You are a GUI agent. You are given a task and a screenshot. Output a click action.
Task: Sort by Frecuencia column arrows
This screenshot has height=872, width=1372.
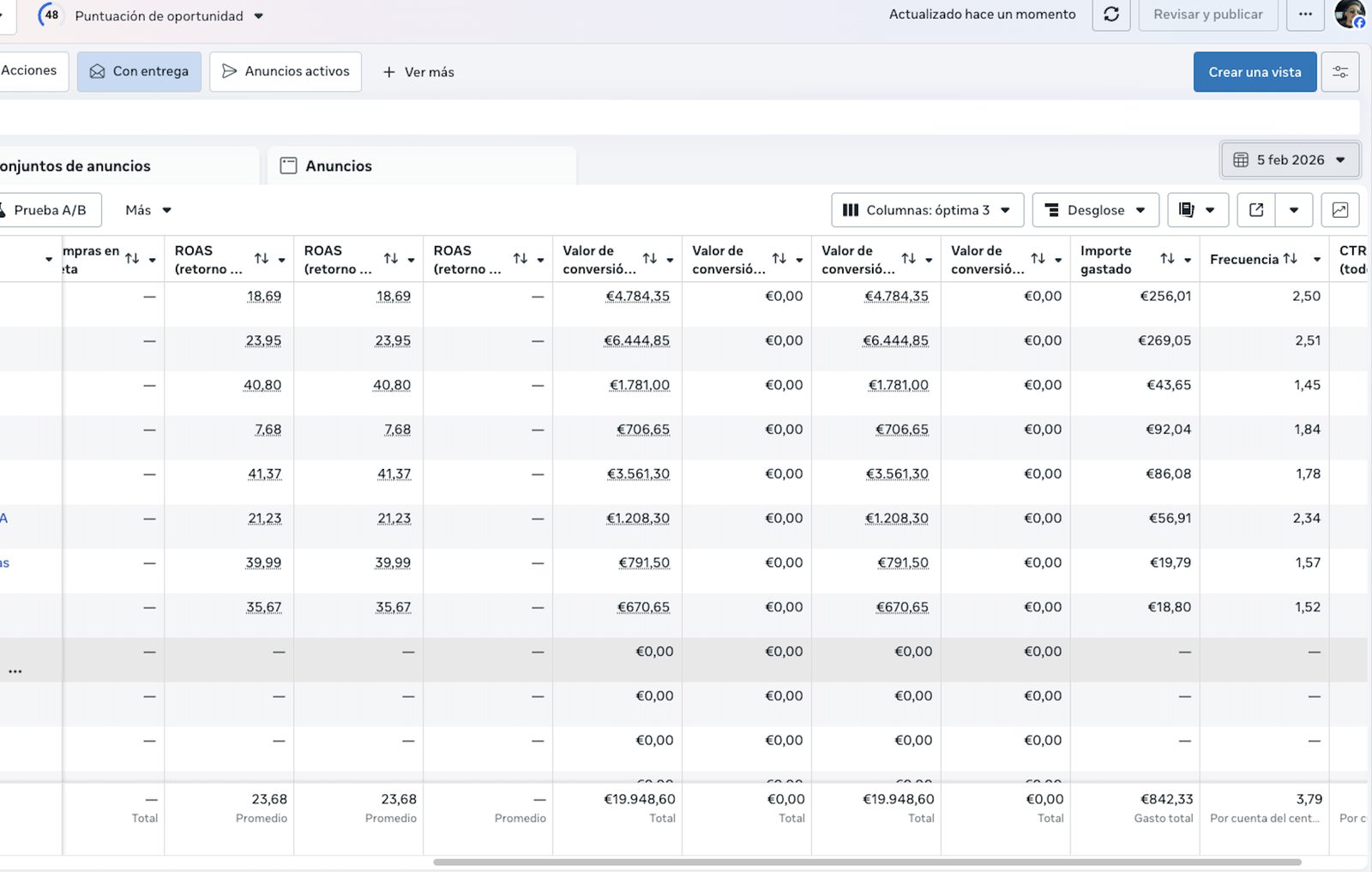pyautogui.click(x=1290, y=258)
